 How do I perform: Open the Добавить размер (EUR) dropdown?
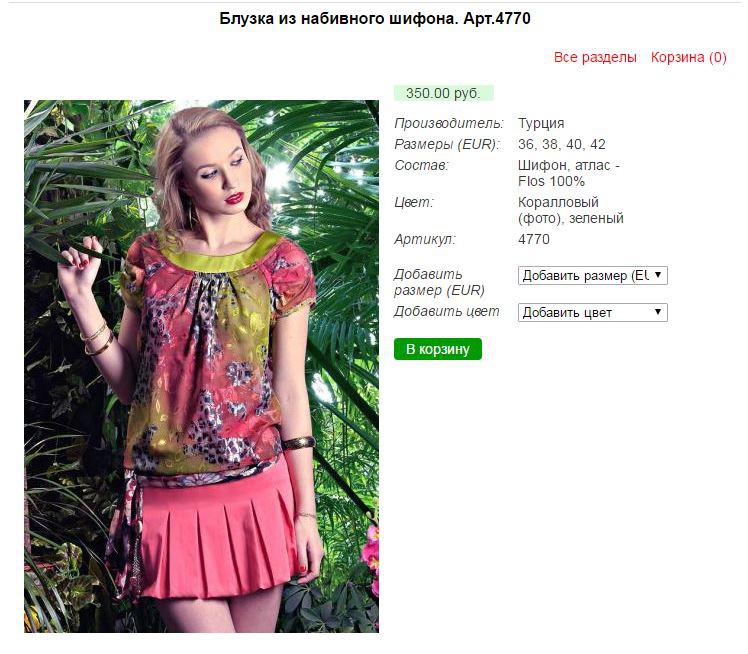592,276
